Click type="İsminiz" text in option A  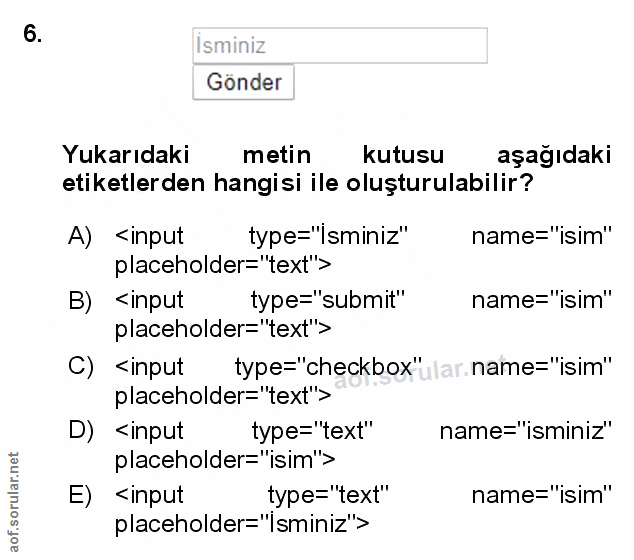pyautogui.click(x=324, y=236)
